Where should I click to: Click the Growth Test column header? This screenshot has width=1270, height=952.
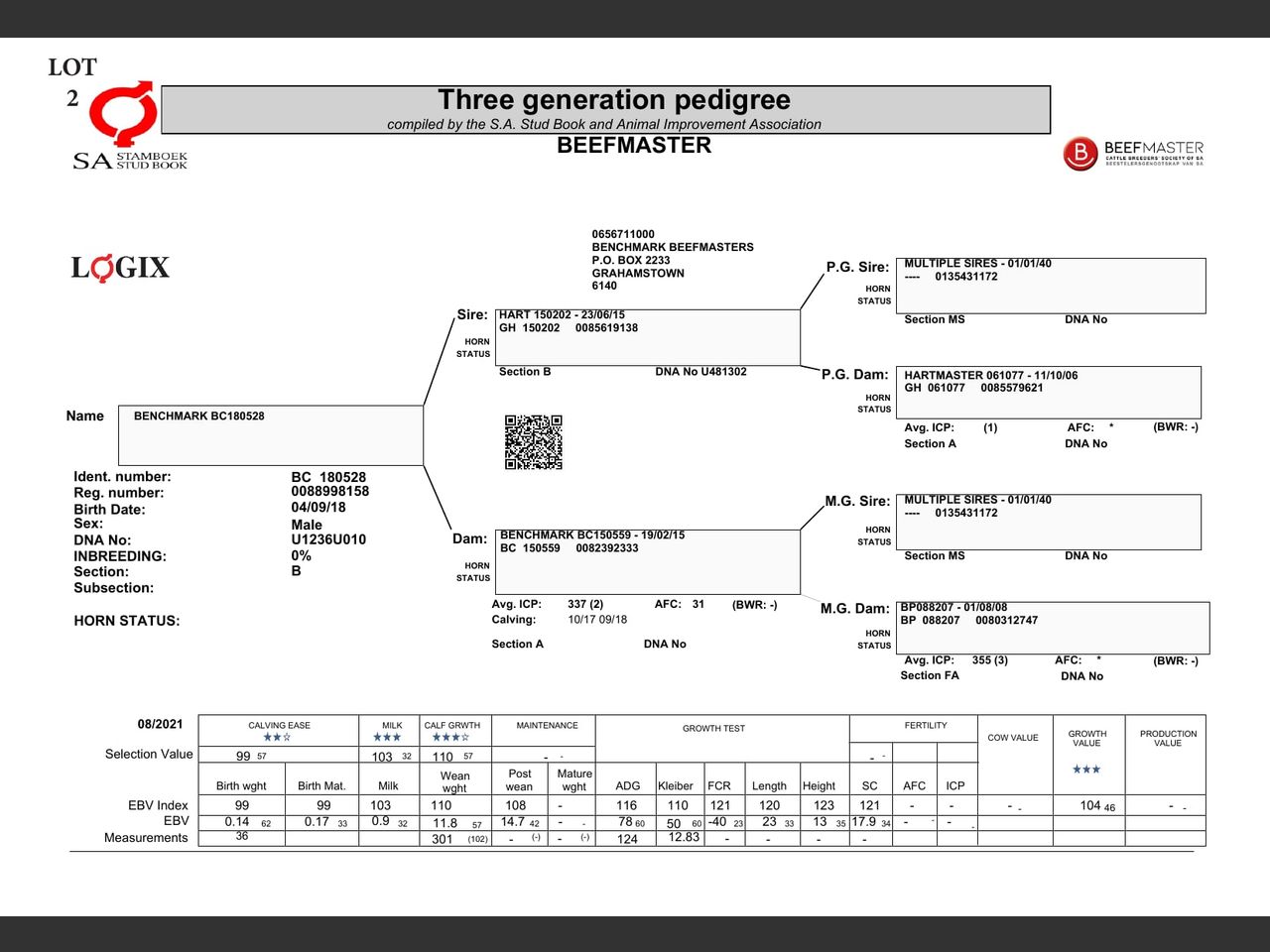click(x=713, y=728)
